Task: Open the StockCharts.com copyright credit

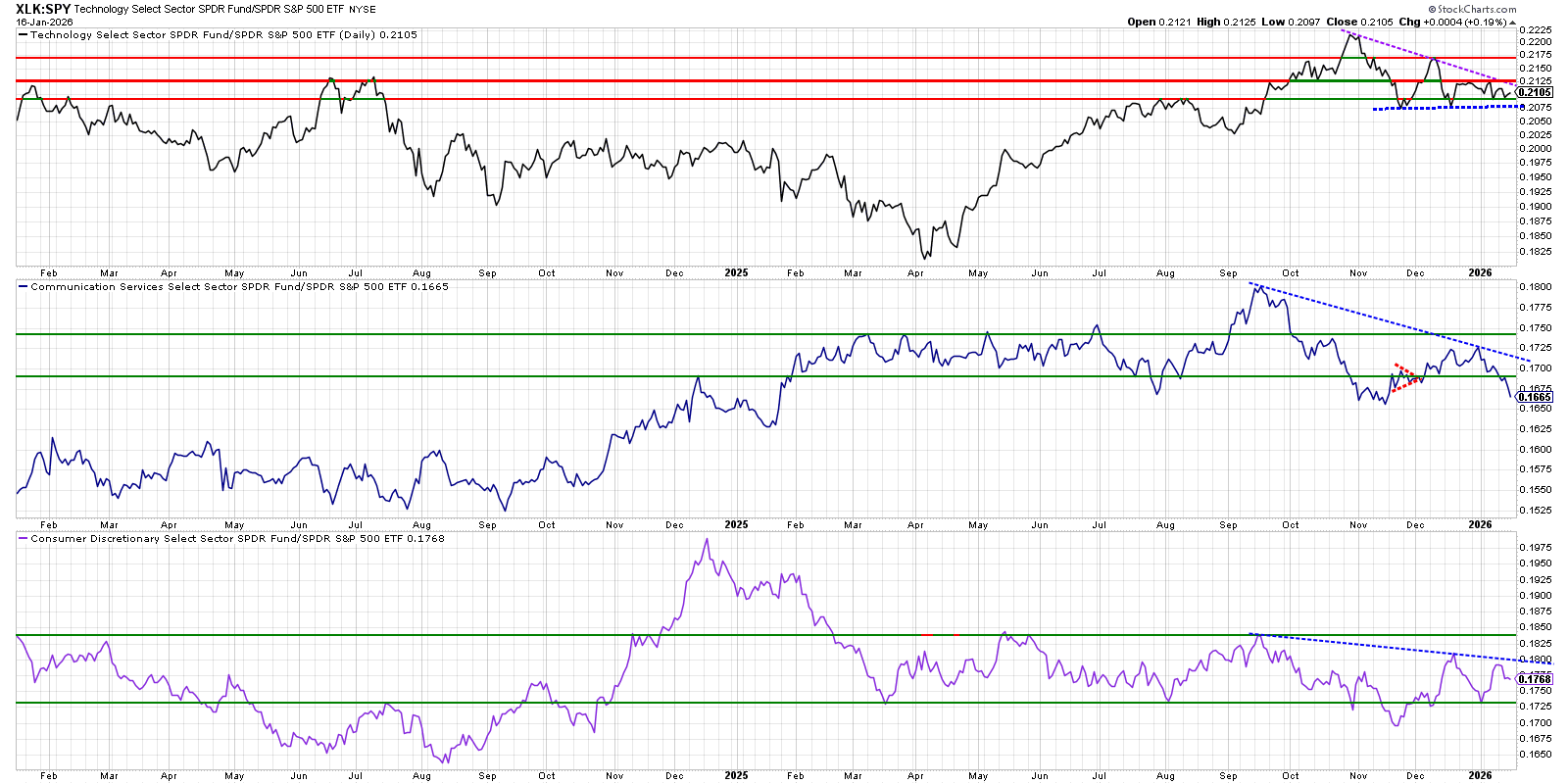Action: [1471, 10]
